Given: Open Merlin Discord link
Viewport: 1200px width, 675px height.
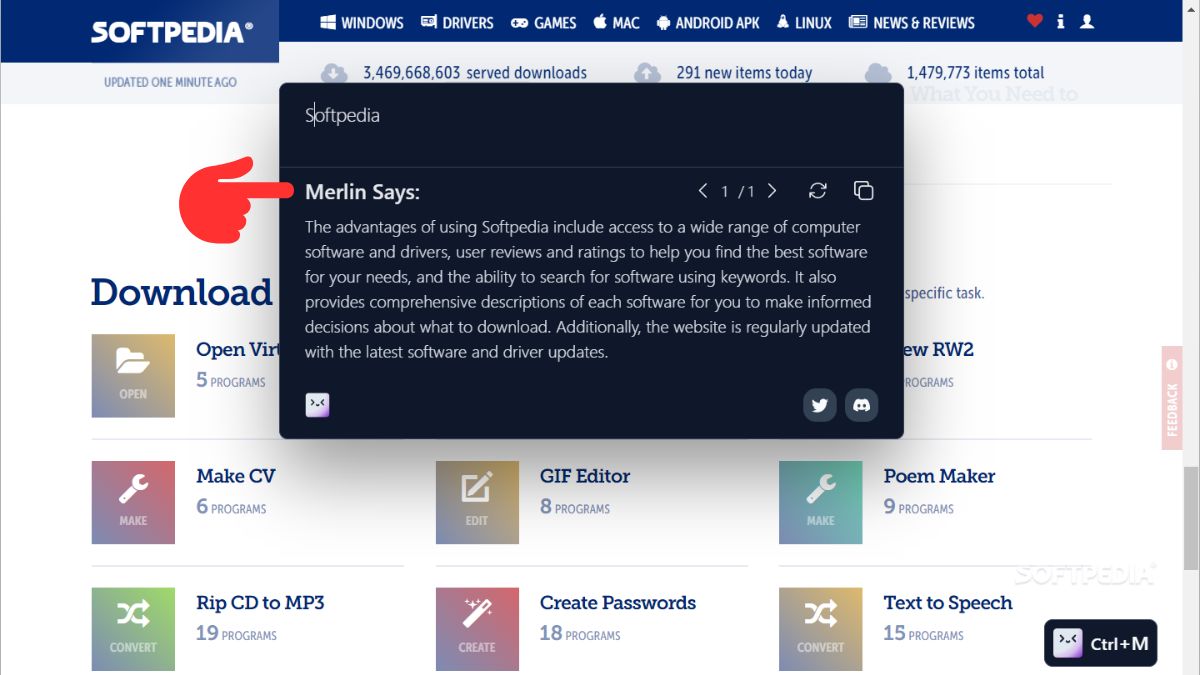Looking at the screenshot, I should point(862,405).
